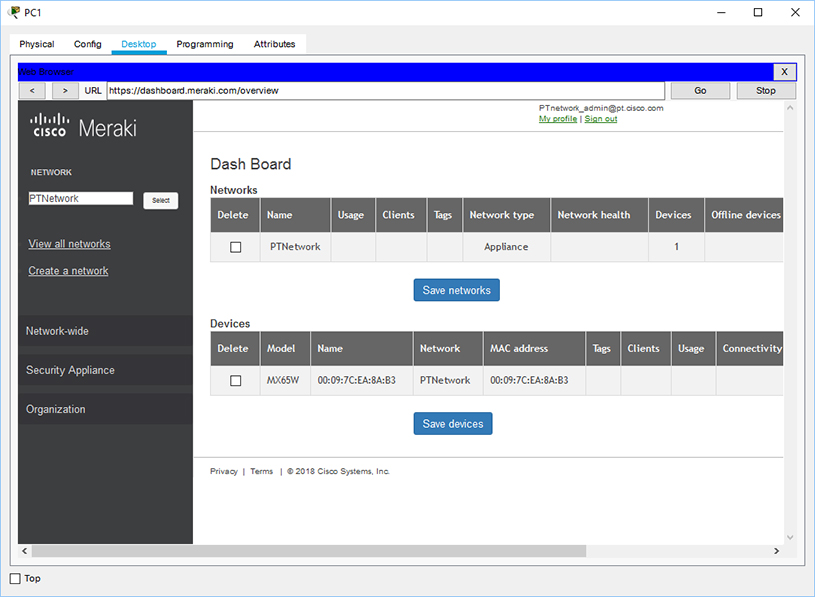Click the Connectivity column header
The height and width of the screenshot is (597, 815).
tap(750, 348)
